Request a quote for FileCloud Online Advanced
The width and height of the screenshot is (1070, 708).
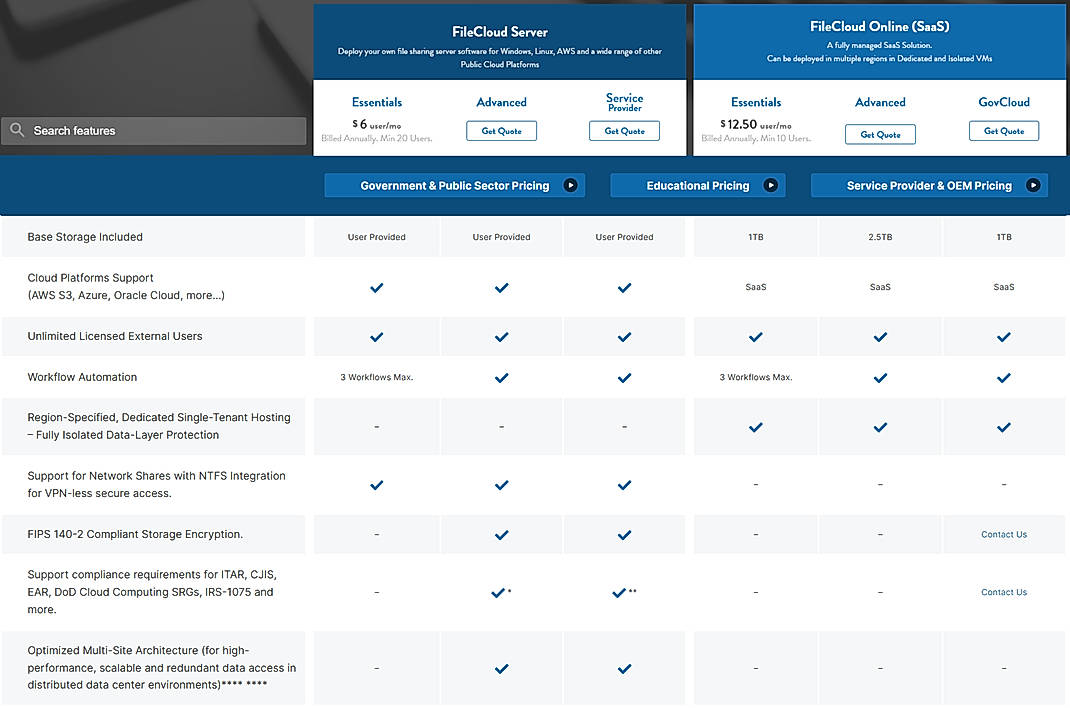click(880, 134)
